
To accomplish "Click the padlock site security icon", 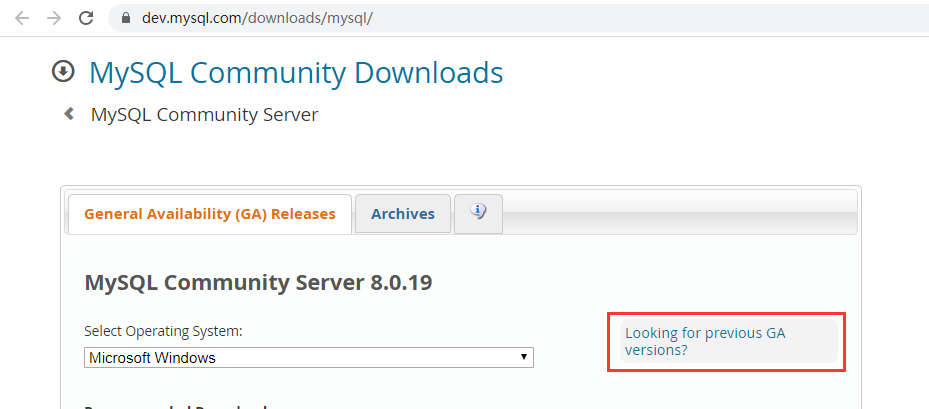I will 126,18.
